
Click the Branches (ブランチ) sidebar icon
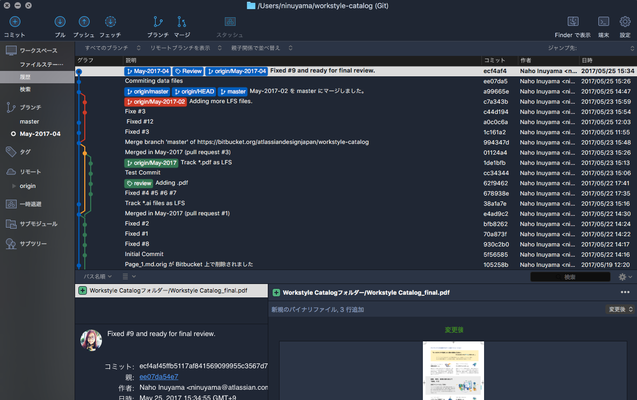(x=11, y=107)
